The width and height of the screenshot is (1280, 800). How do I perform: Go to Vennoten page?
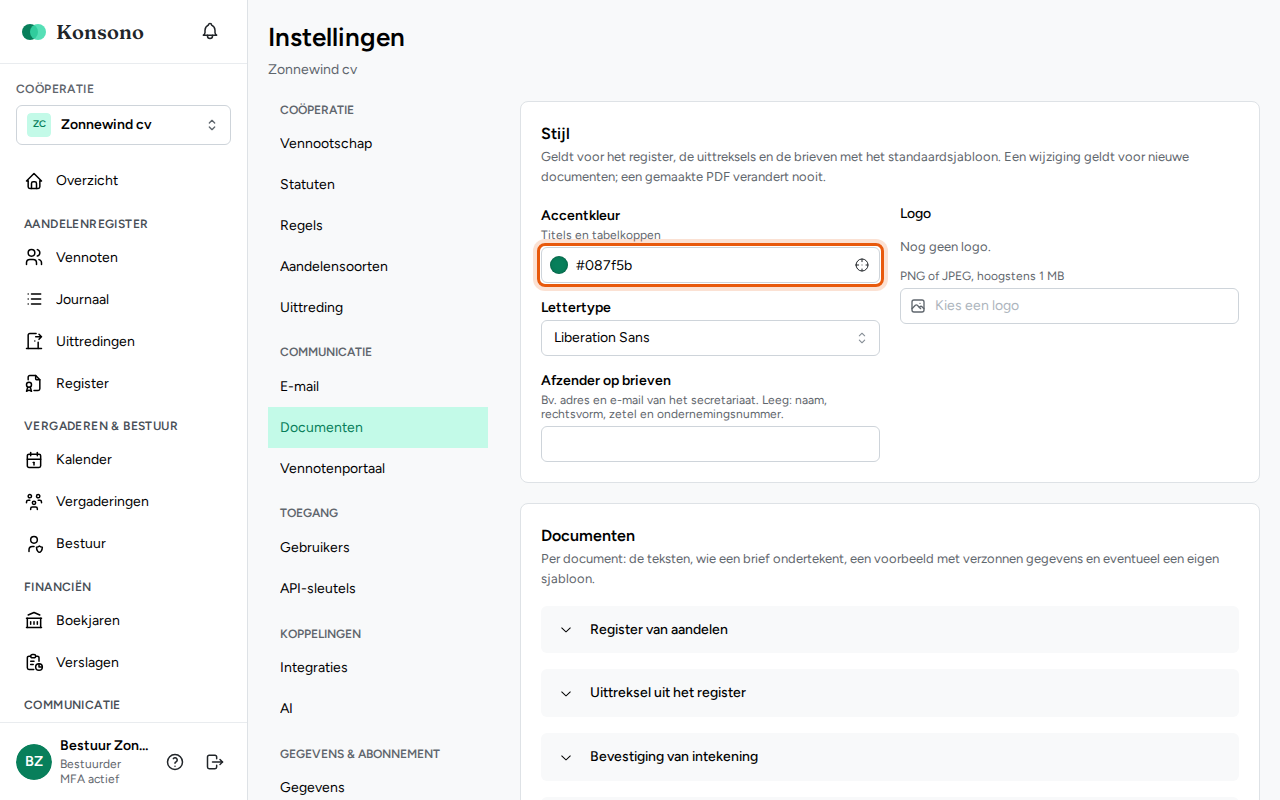click(x=123, y=258)
